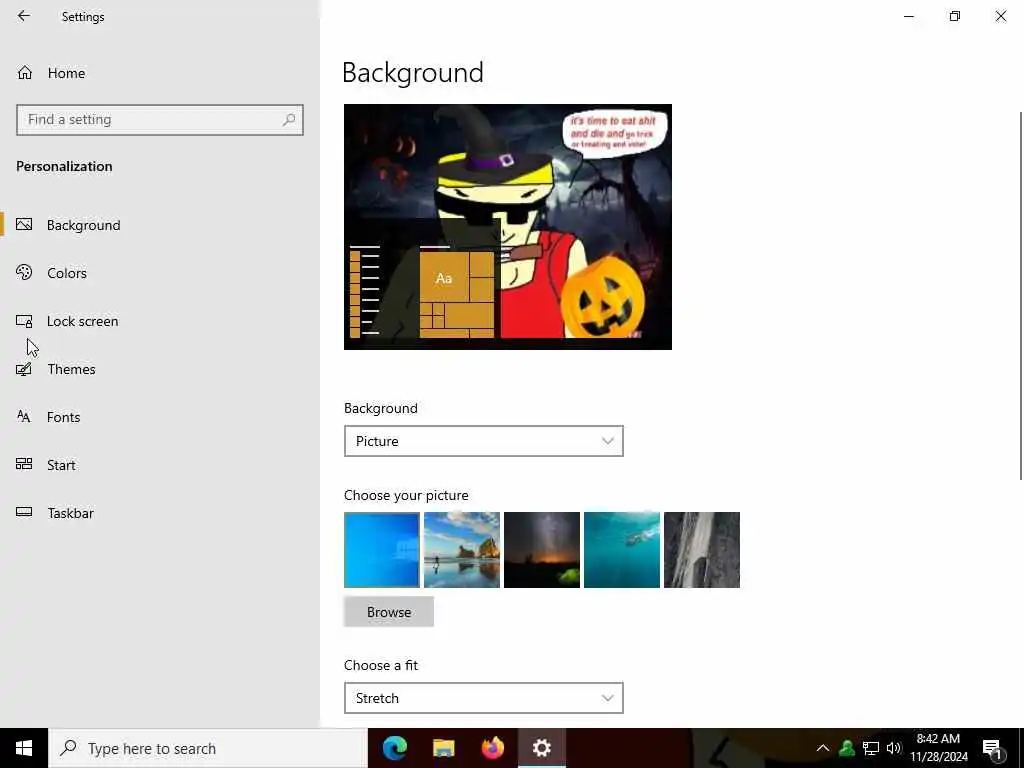Open the network status tray icon
The width and height of the screenshot is (1024, 768).
point(871,748)
